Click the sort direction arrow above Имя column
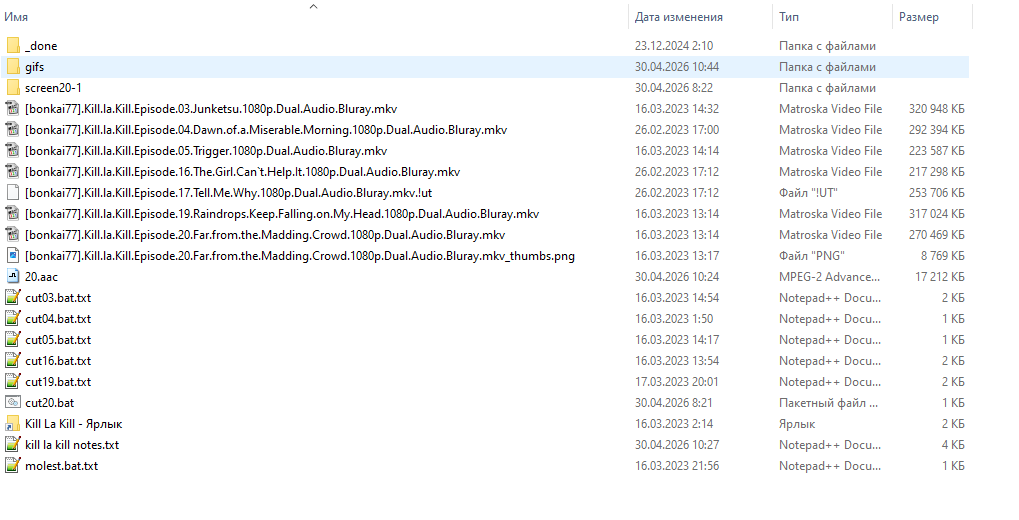The width and height of the screenshot is (1019, 520). [x=313, y=6]
